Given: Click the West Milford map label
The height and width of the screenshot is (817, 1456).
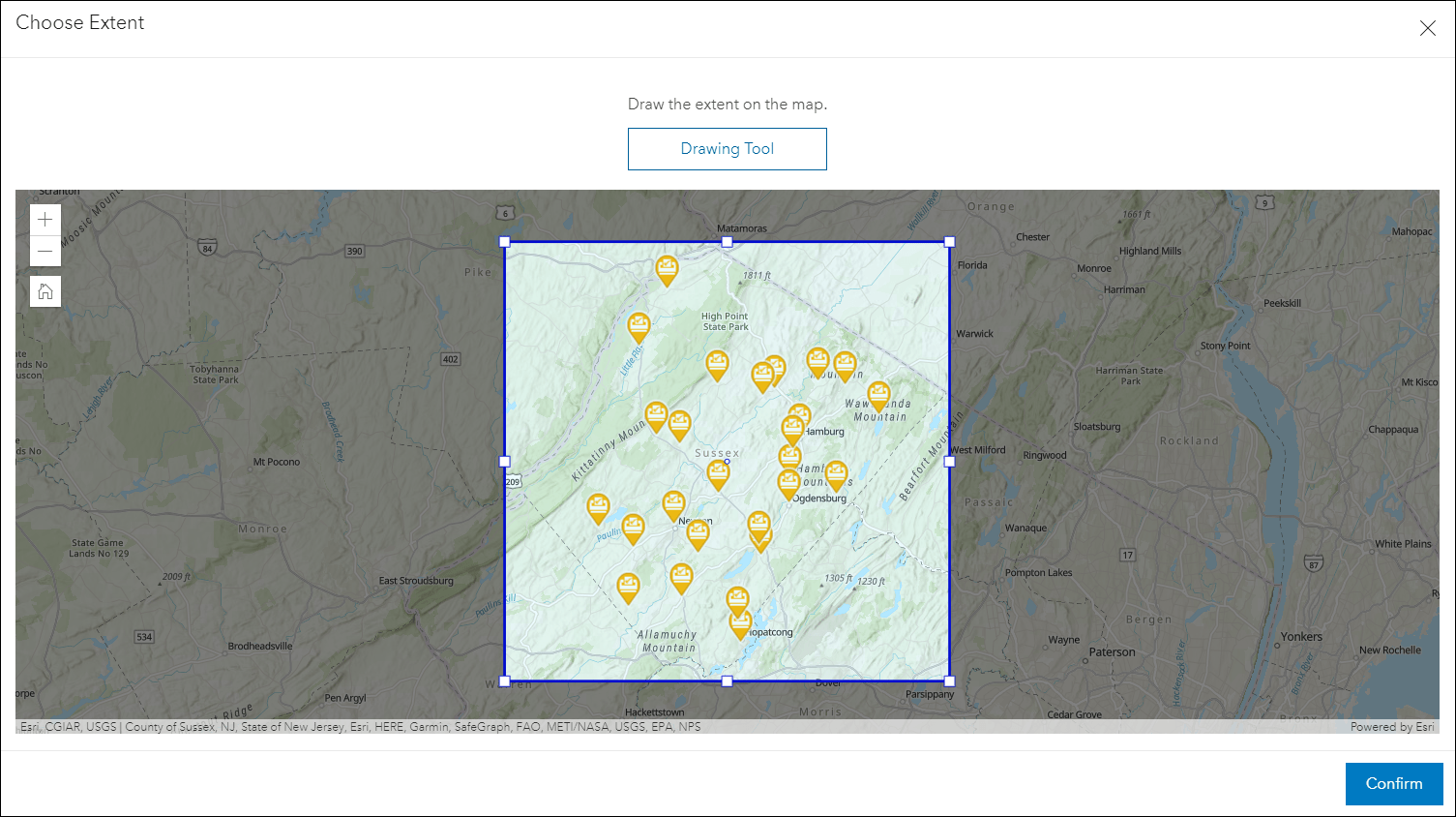Looking at the screenshot, I should (978, 450).
